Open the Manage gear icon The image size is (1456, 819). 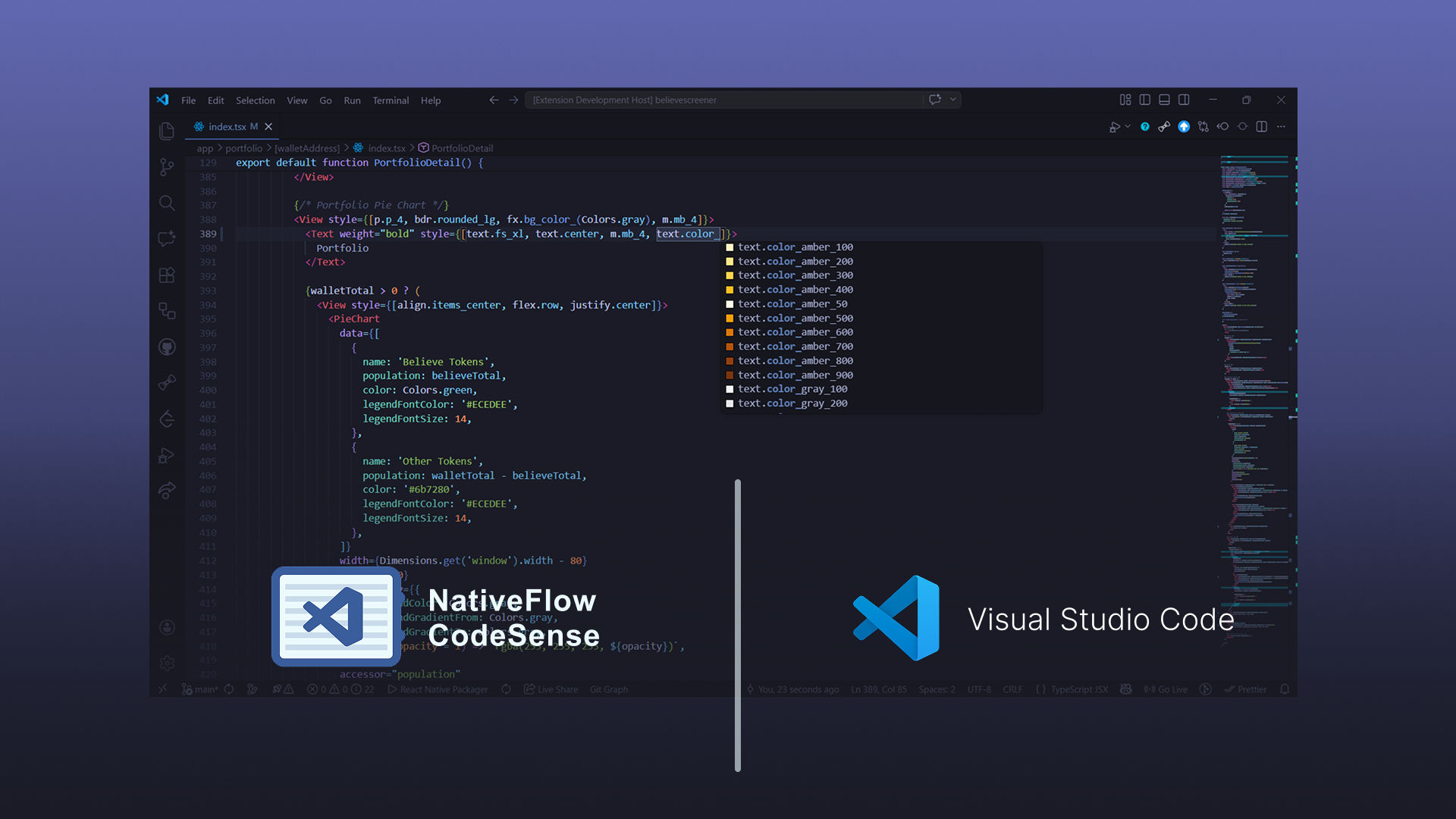pyautogui.click(x=167, y=663)
